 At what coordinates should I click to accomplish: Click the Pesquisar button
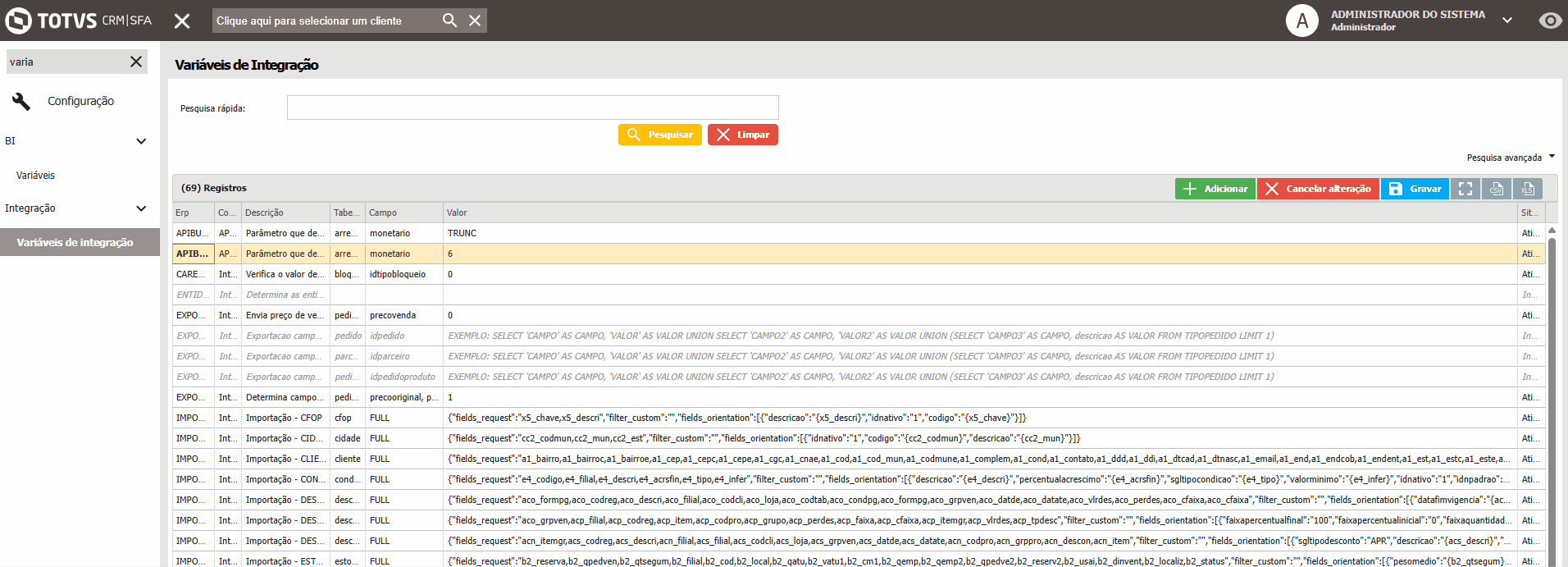click(660, 135)
